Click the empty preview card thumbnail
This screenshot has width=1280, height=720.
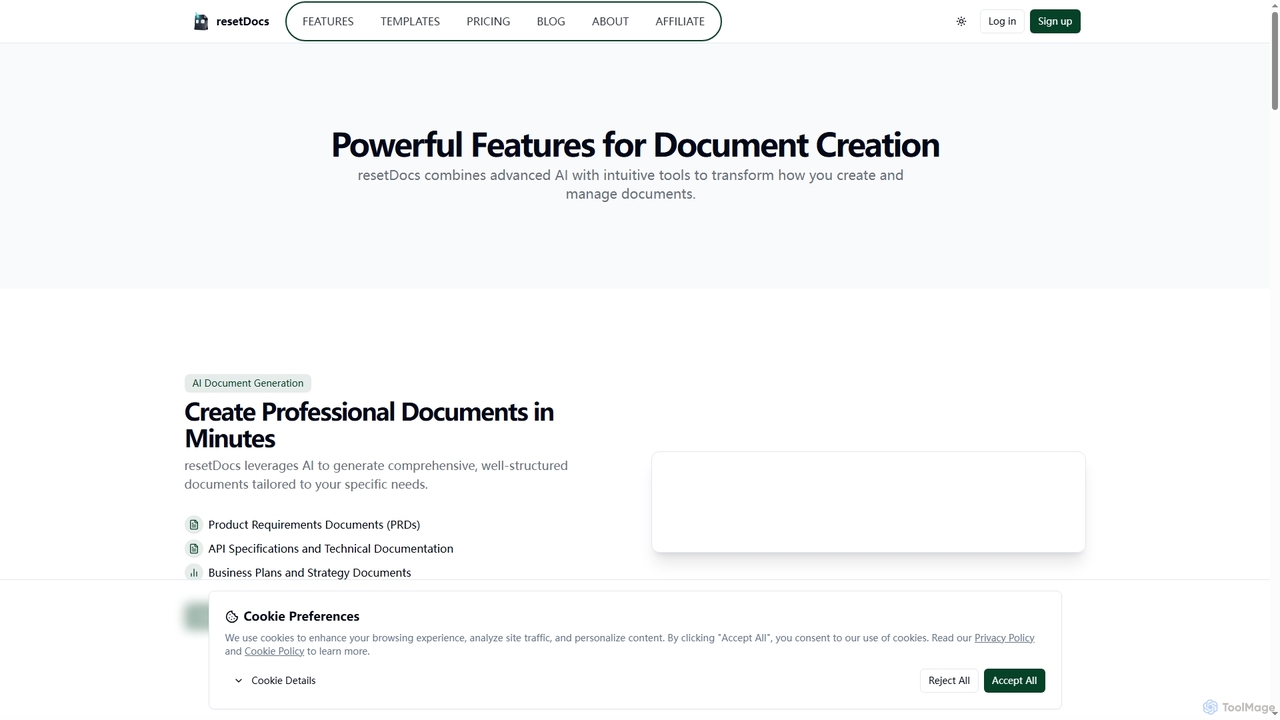coord(868,502)
